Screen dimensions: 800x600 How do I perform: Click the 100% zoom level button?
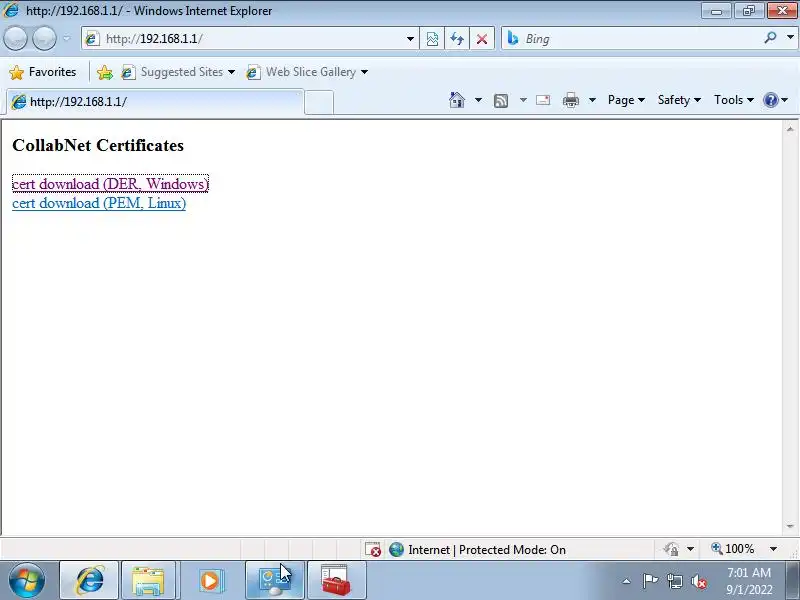[x=733, y=548]
